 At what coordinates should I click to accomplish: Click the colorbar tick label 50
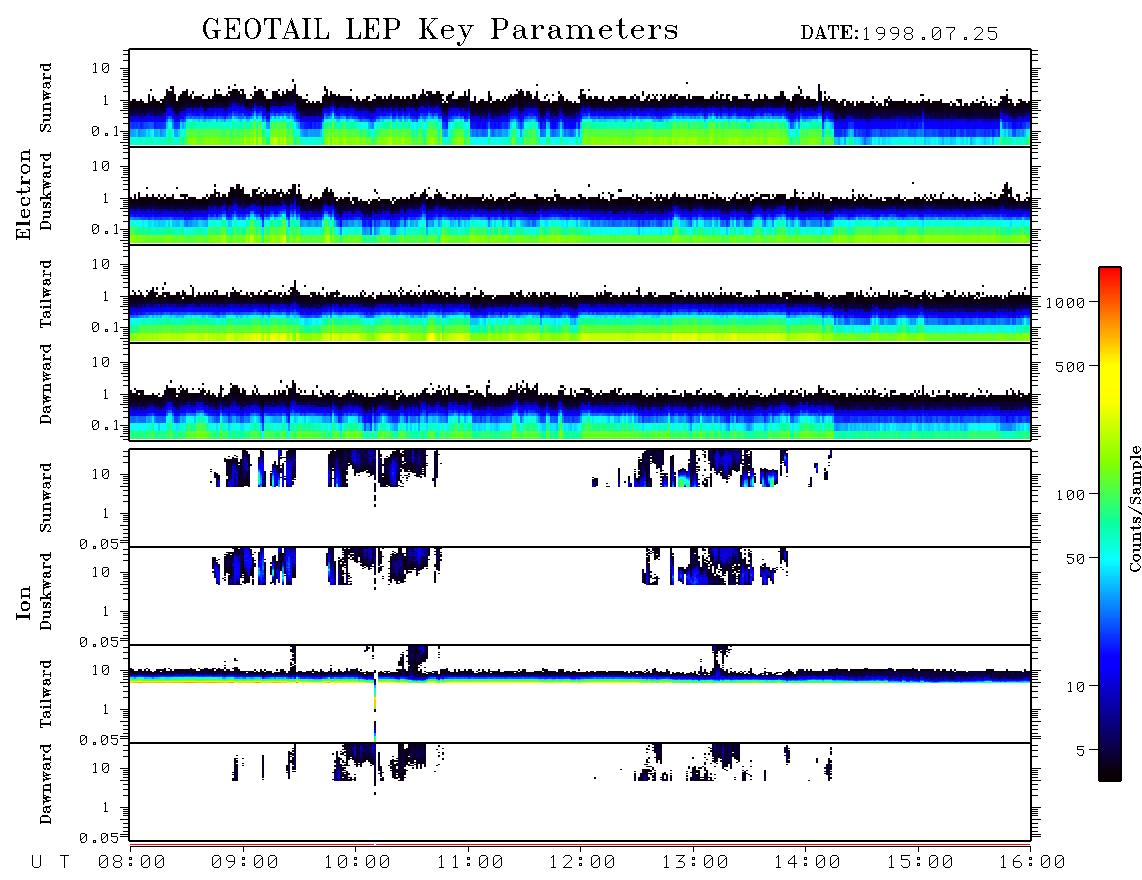tap(1075, 559)
